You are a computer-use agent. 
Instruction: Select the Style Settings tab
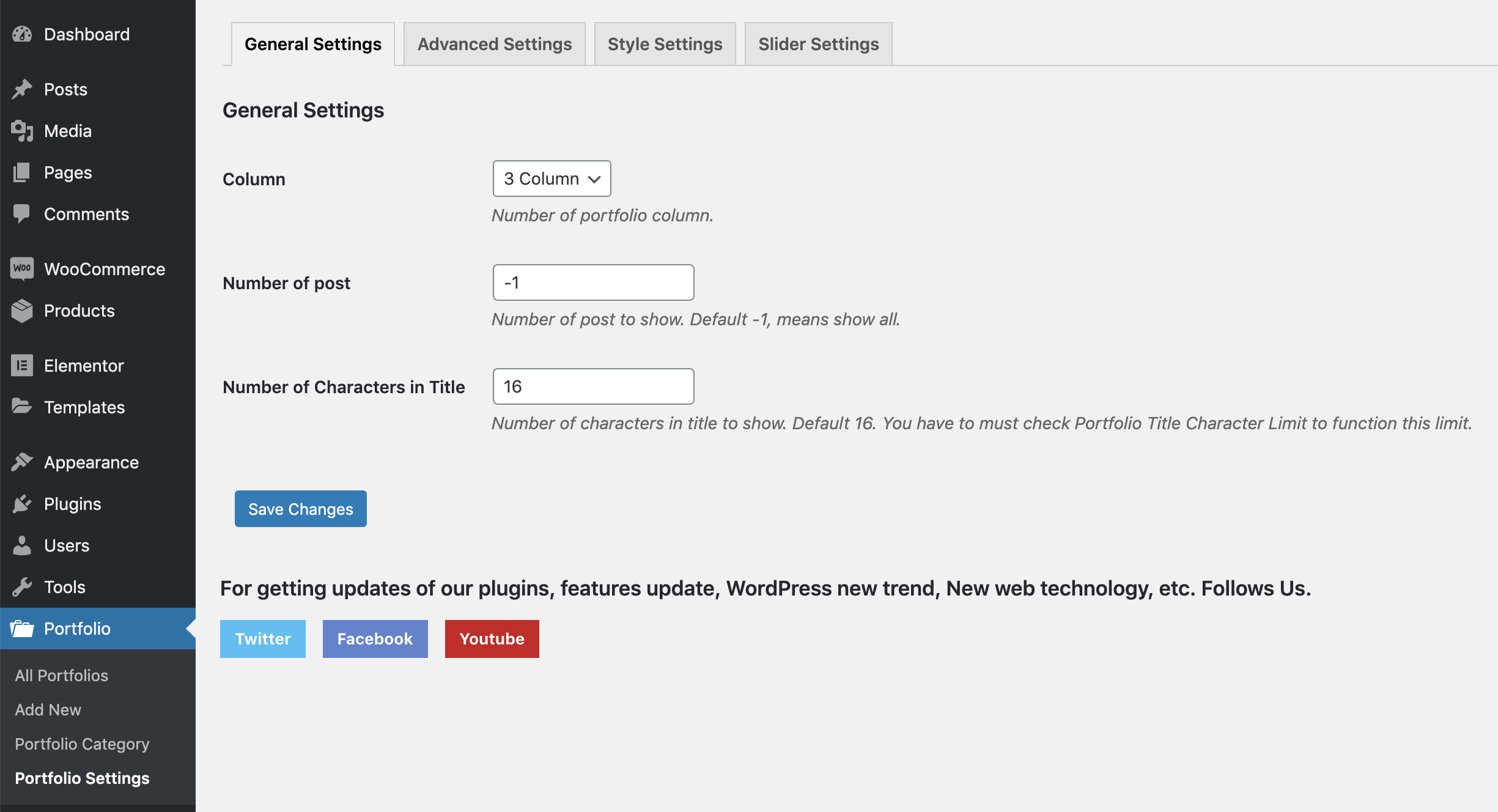tap(665, 43)
